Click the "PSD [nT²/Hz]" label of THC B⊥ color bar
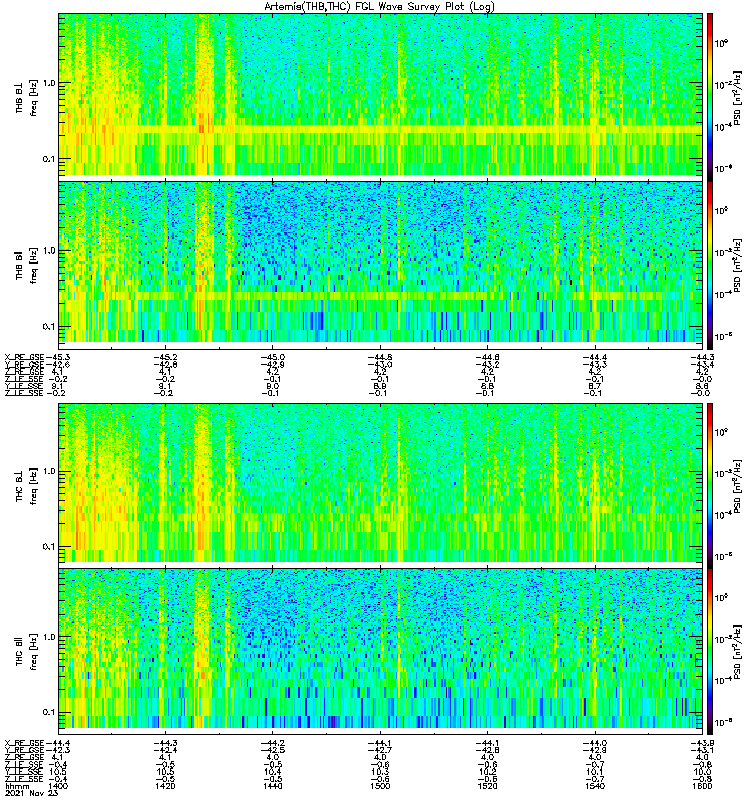 tap(738, 485)
